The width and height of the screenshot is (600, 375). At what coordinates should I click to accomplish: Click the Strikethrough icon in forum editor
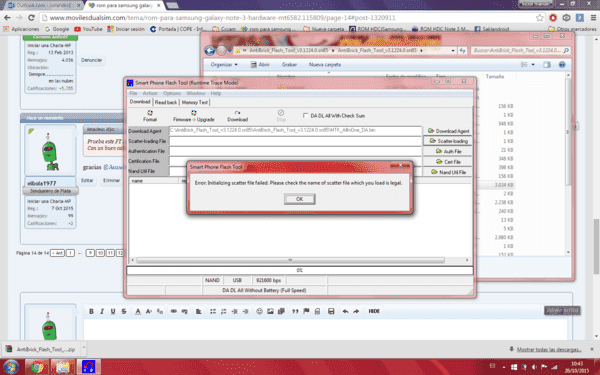tap(124, 311)
